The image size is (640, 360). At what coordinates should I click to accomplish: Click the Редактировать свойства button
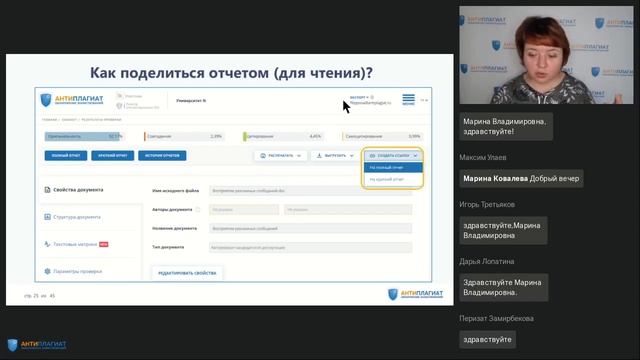click(x=187, y=273)
